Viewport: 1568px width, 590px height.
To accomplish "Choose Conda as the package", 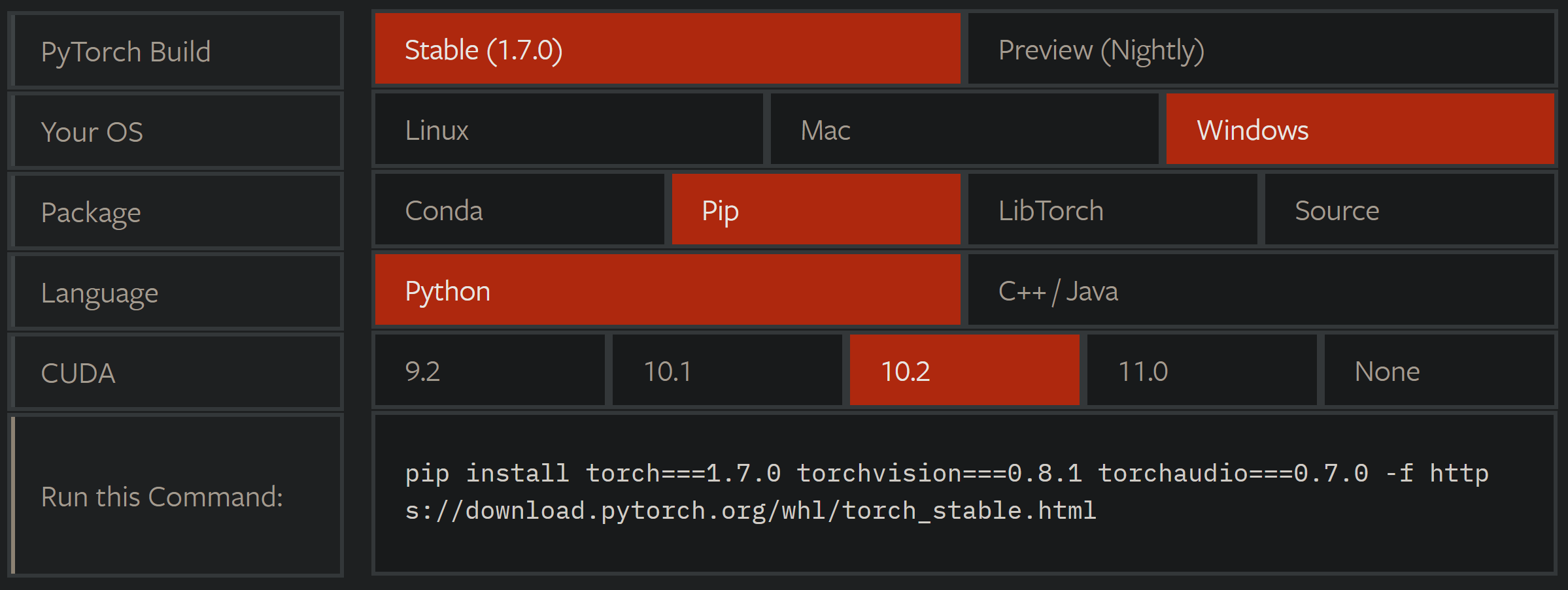I will tap(519, 210).
